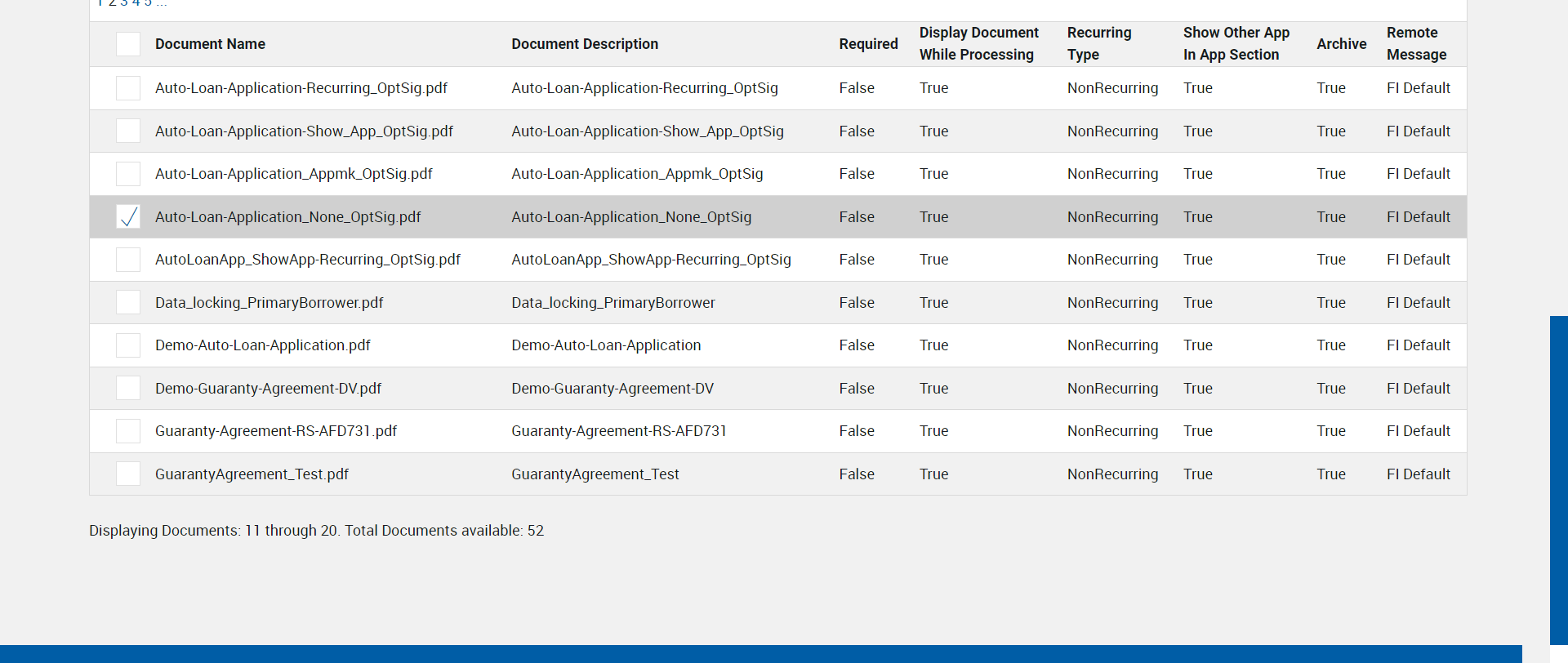1568x663 pixels.
Task: Select checkbox for Auto-Loan-Application-Show_App_OptSig.pdf
Action: pos(128,131)
